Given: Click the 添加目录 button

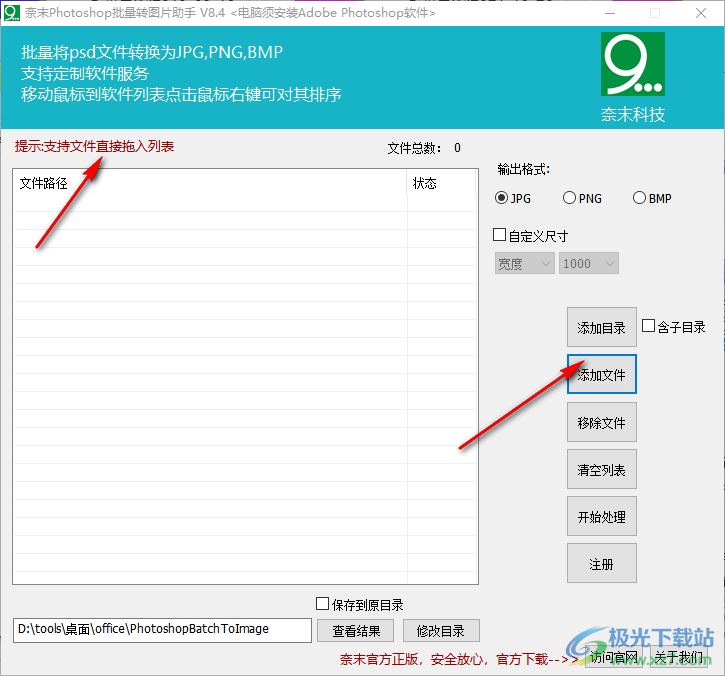Looking at the screenshot, I should pos(602,327).
